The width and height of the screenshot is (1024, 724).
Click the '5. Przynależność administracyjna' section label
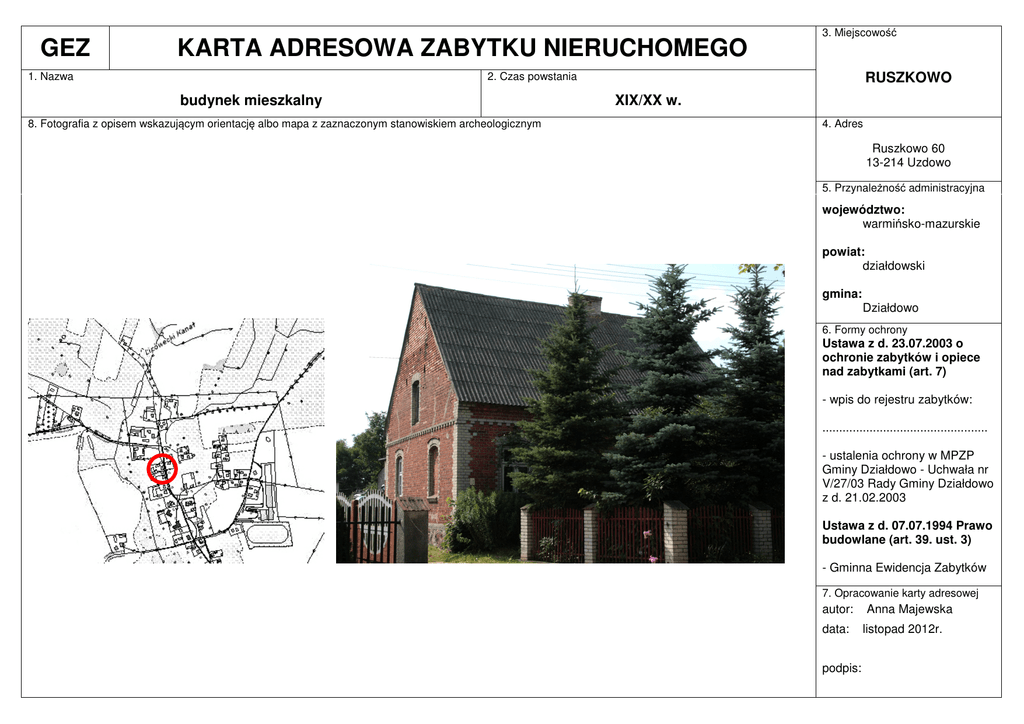point(903,188)
